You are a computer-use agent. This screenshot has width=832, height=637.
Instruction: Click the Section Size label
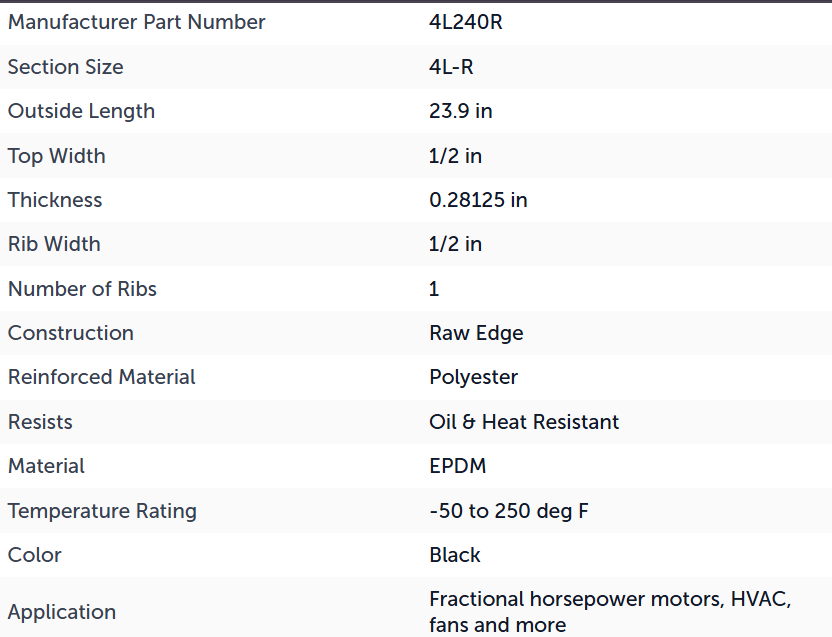coord(65,67)
